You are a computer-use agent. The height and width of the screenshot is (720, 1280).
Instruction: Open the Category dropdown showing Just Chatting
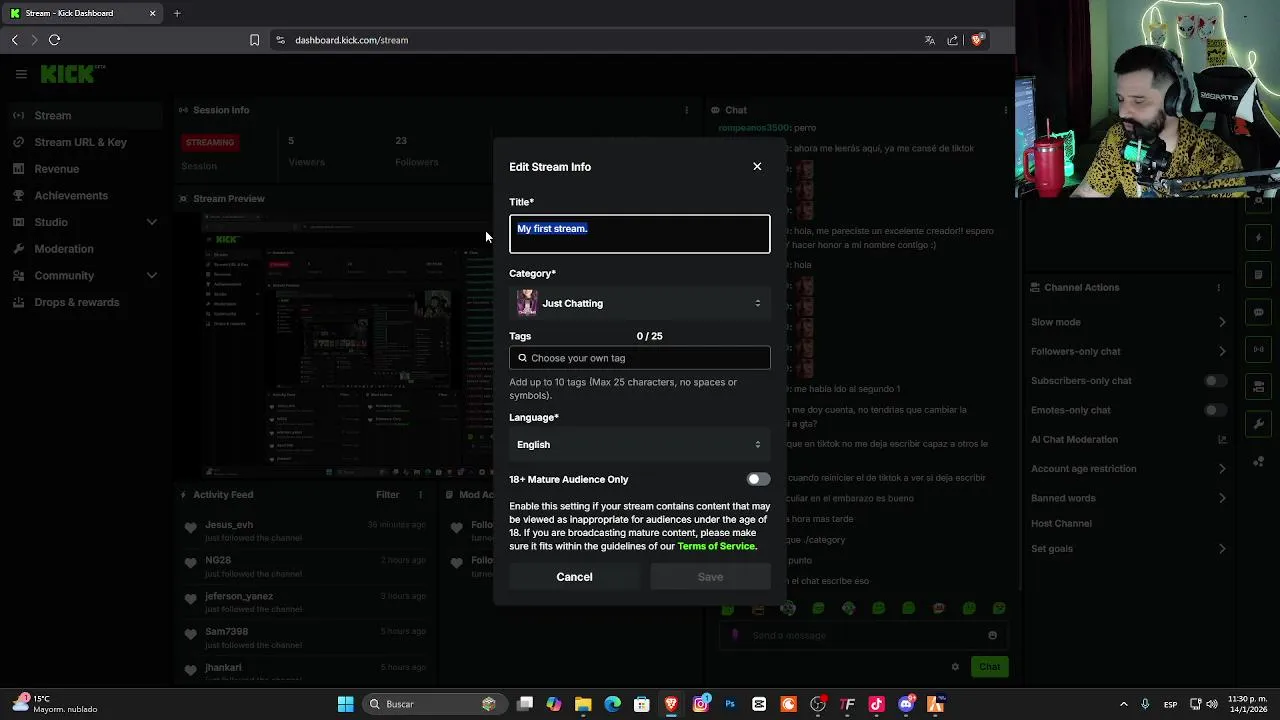pyautogui.click(x=640, y=303)
